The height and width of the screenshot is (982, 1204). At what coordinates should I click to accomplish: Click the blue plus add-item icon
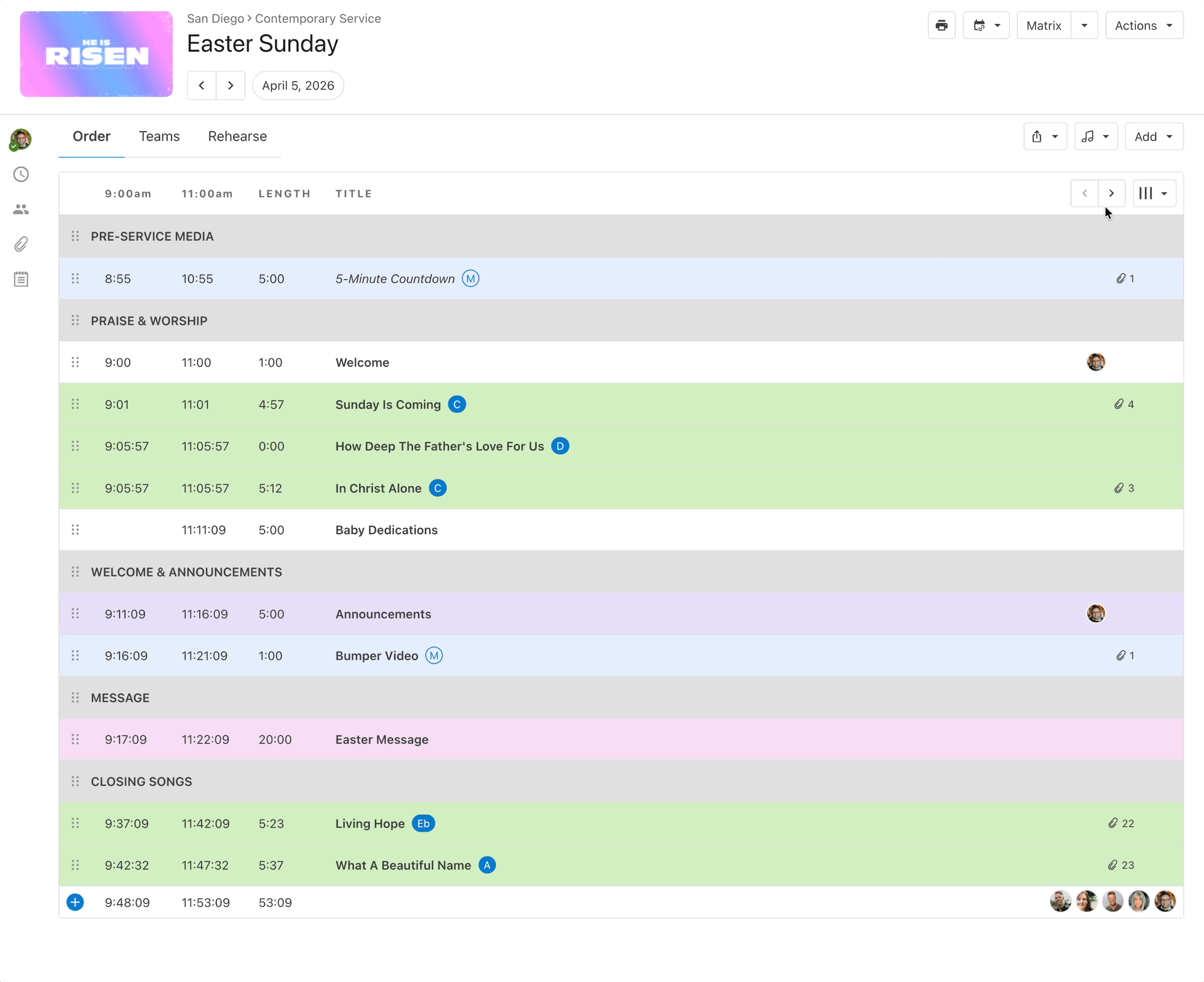point(75,902)
